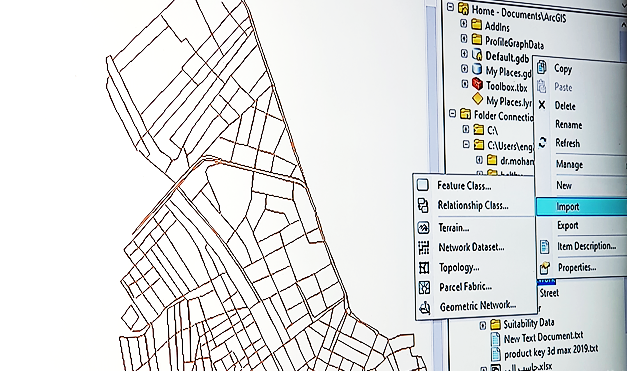Click the Relationship Class icon

423,205
